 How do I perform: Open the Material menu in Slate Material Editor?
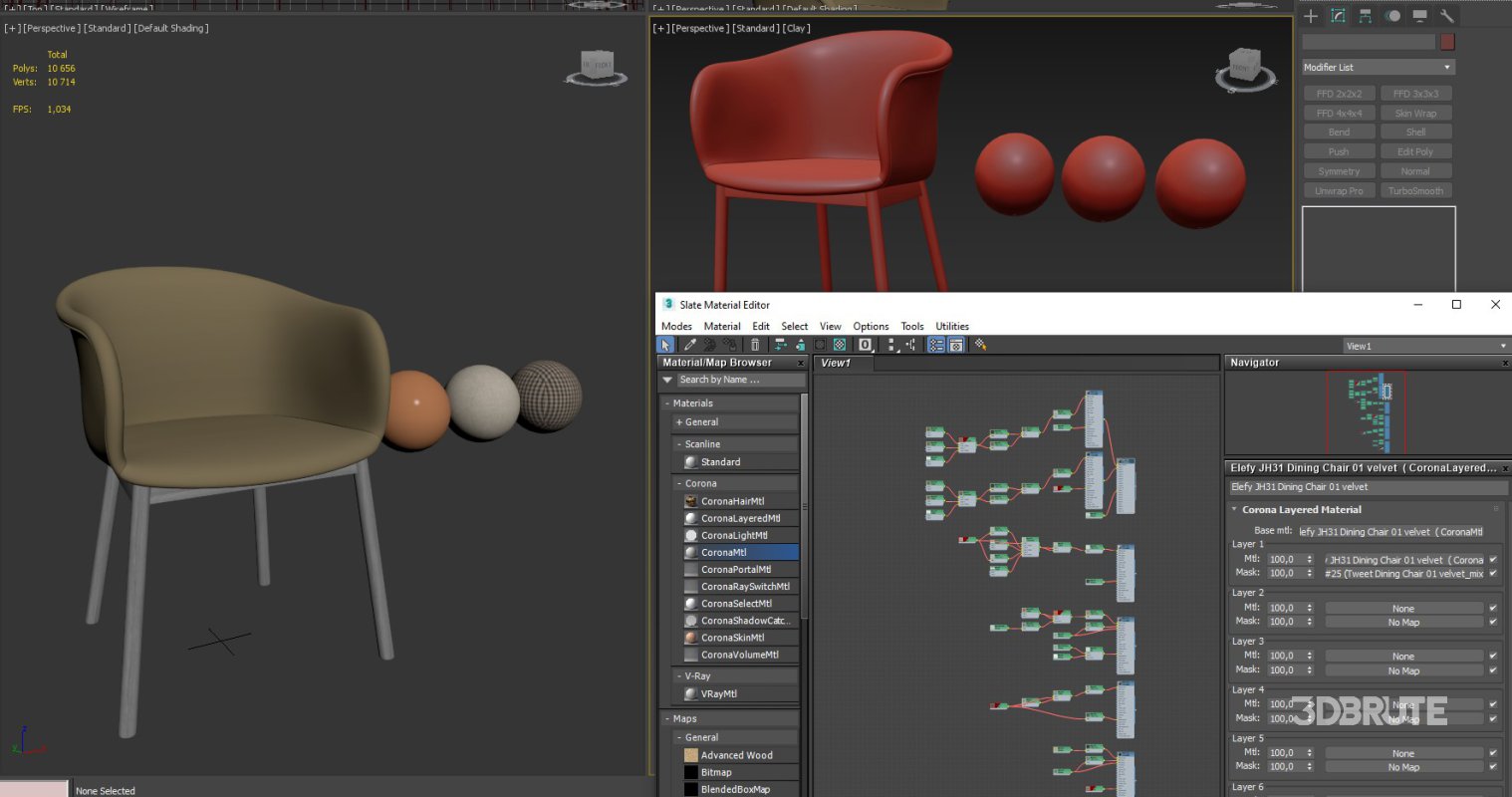[721, 326]
